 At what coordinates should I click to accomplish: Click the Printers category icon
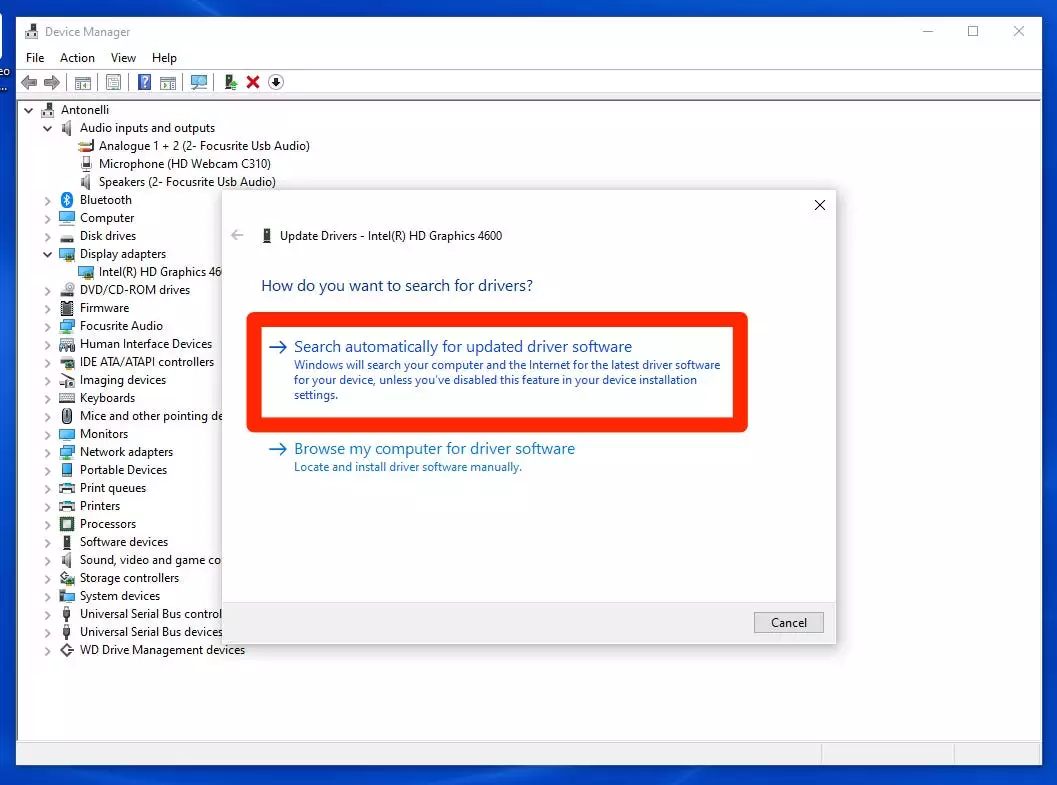(x=67, y=506)
